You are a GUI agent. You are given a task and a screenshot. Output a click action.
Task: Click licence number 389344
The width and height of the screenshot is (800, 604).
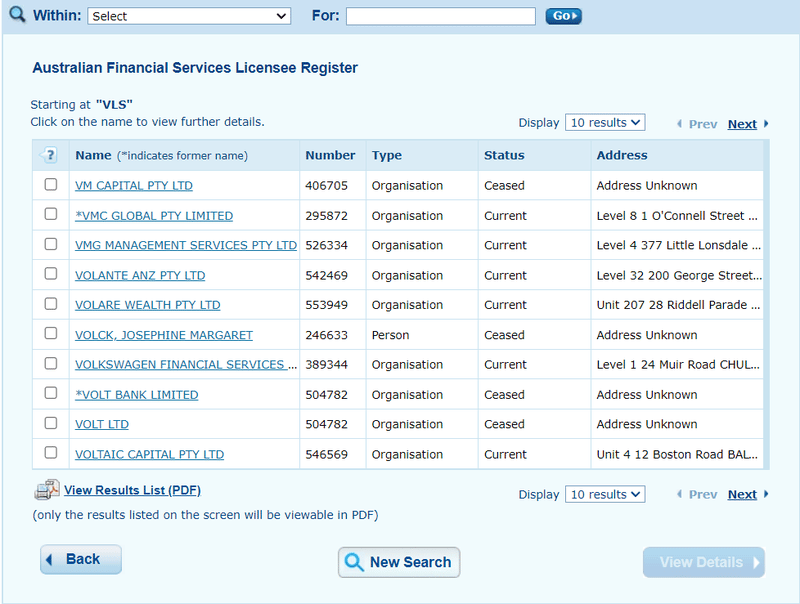point(327,365)
